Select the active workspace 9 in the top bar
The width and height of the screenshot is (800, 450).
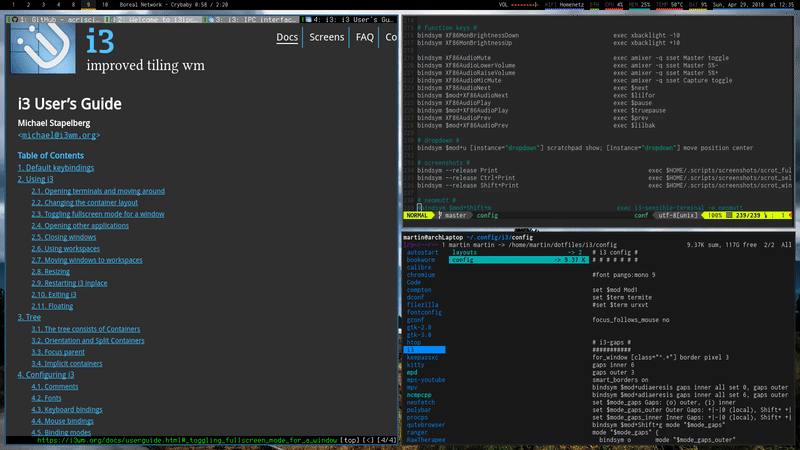click(88, 4)
